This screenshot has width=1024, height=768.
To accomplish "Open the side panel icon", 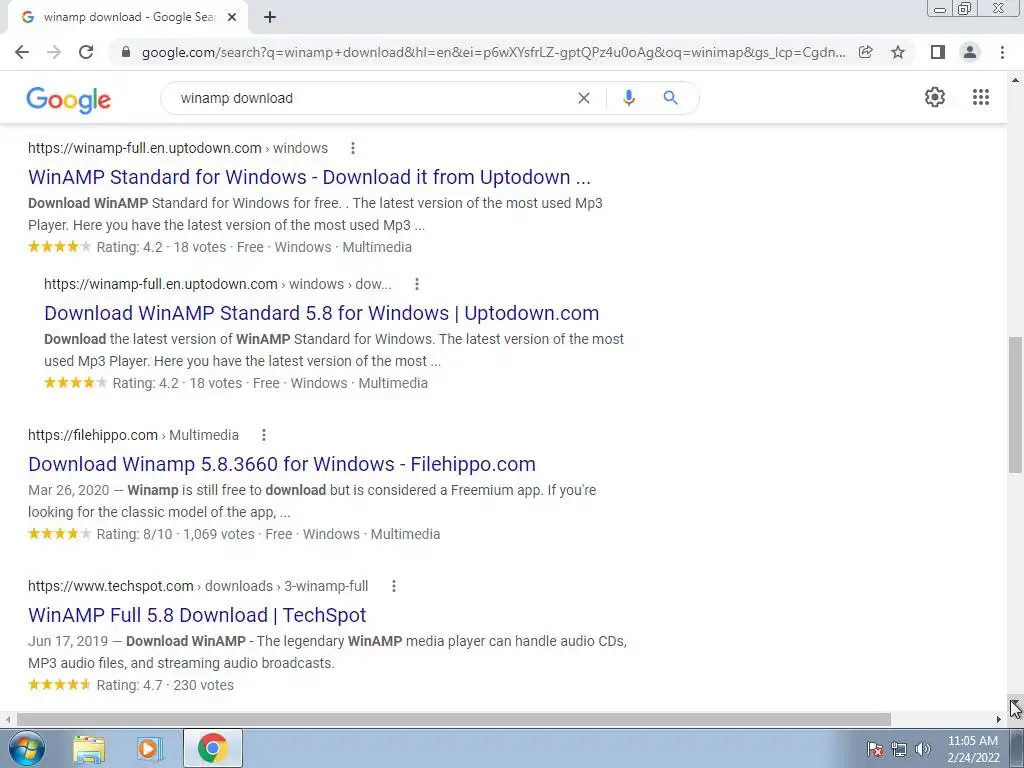I will (x=938, y=52).
